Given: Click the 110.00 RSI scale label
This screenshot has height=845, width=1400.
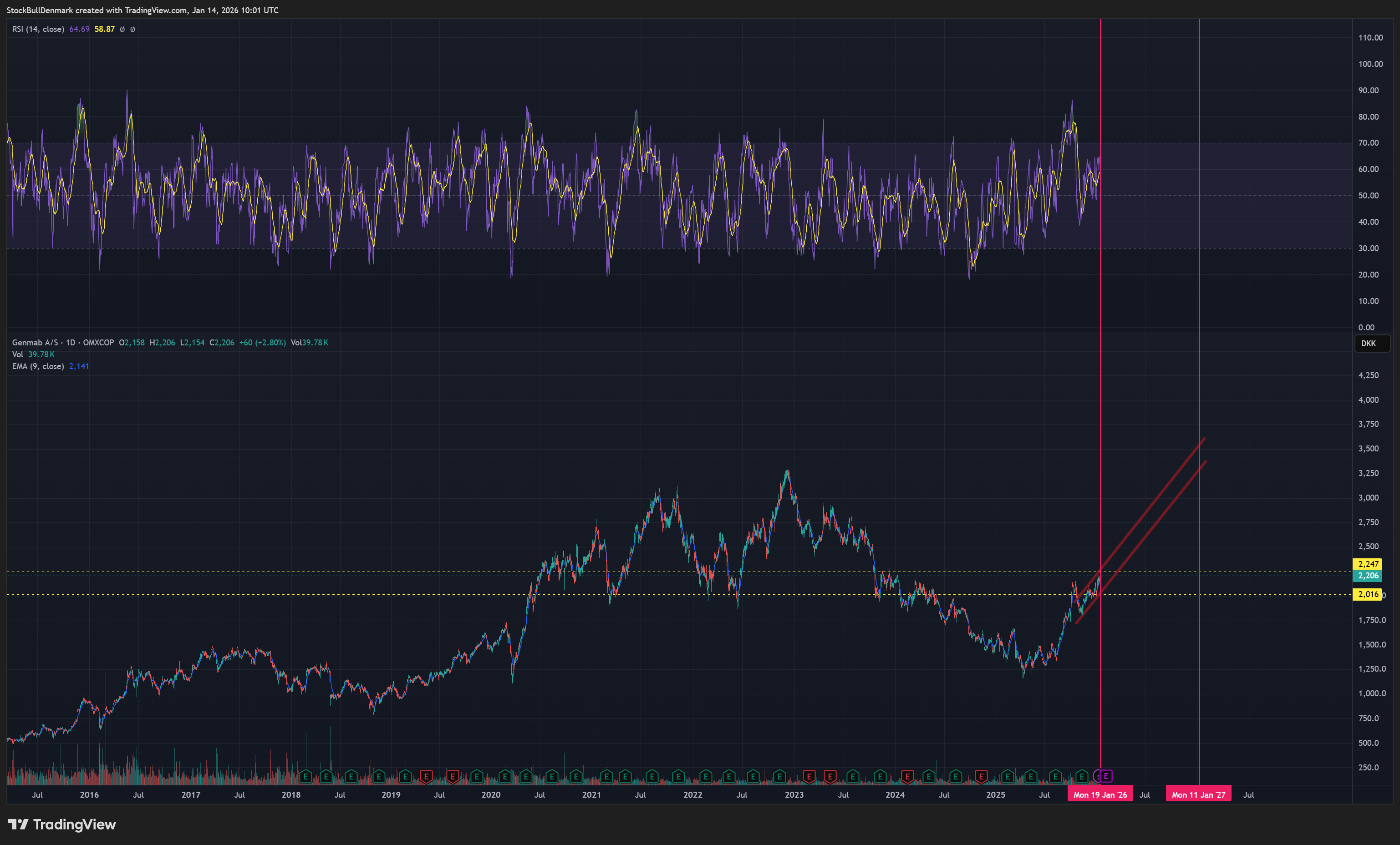Looking at the screenshot, I should (x=1370, y=37).
